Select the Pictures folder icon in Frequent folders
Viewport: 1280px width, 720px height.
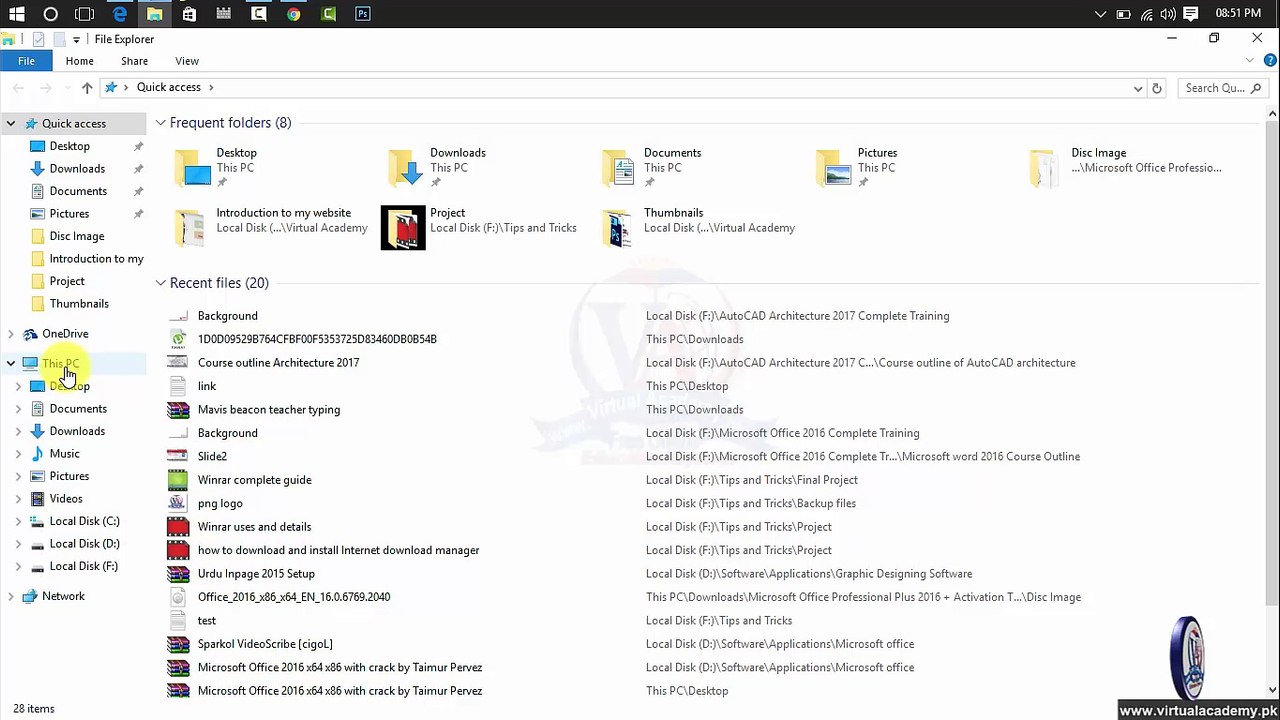pos(834,167)
